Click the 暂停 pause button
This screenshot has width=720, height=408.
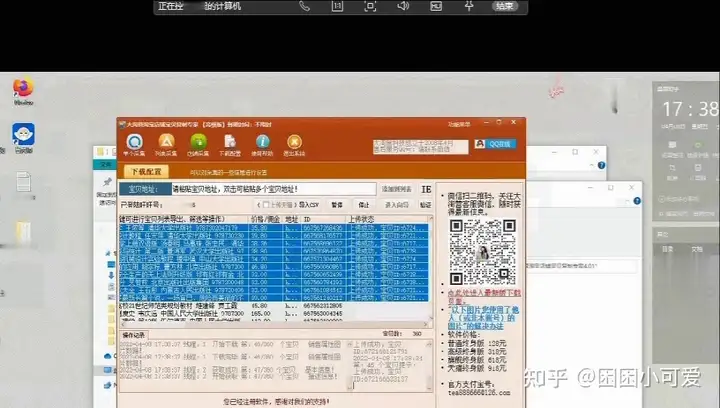click(x=337, y=205)
